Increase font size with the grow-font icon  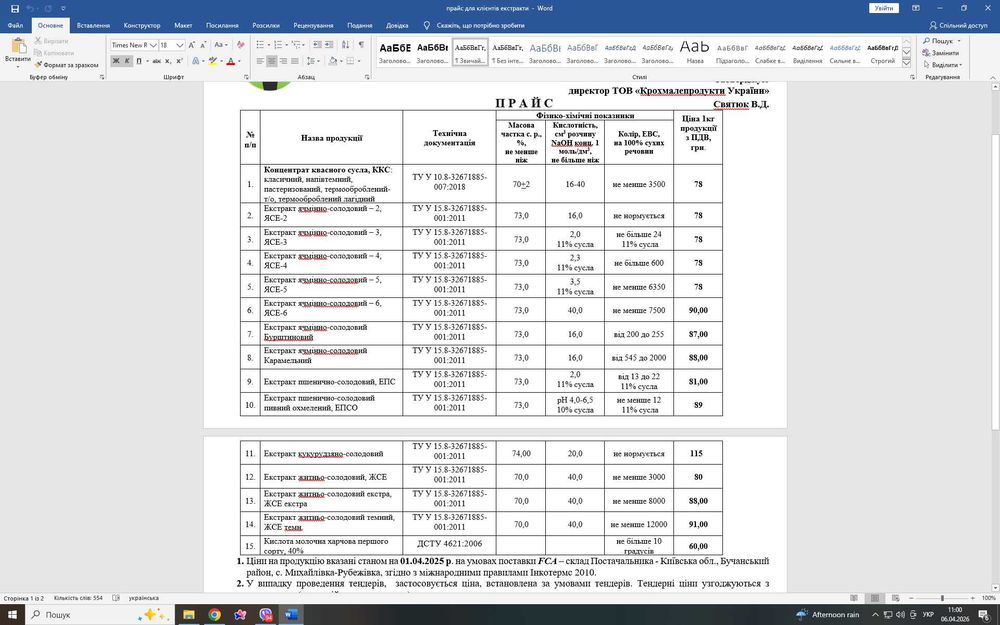click(x=191, y=45)
